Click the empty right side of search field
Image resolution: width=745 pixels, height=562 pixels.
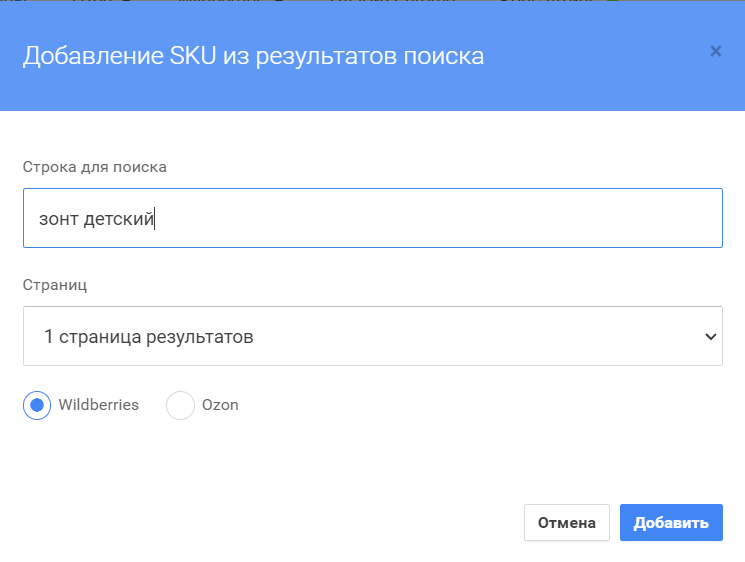[500, 218]
